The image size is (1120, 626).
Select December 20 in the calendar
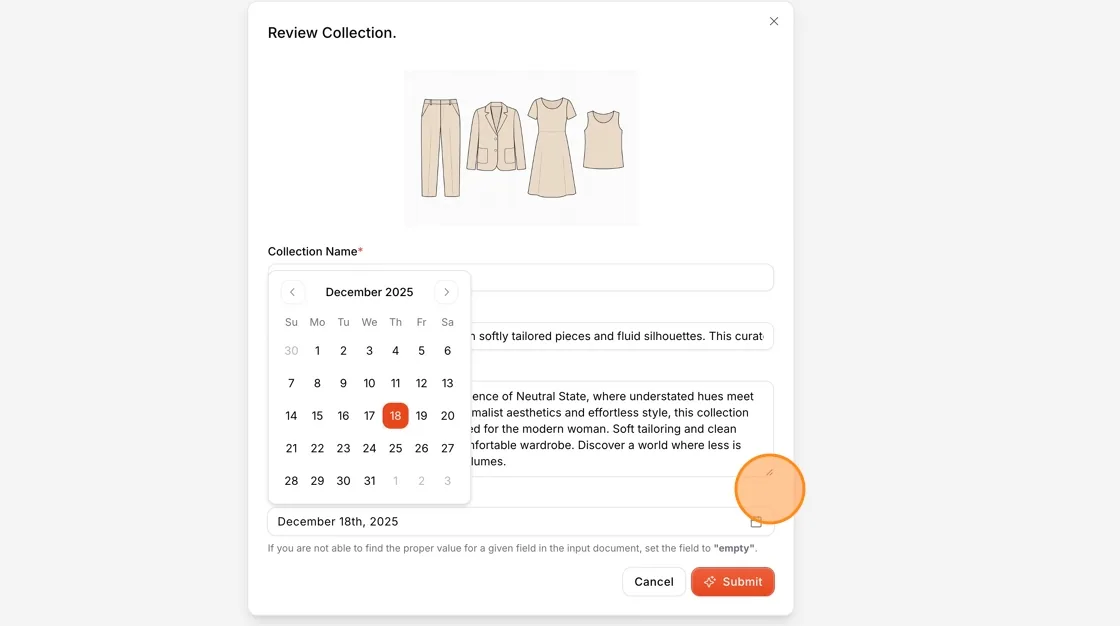click(448, 416)
